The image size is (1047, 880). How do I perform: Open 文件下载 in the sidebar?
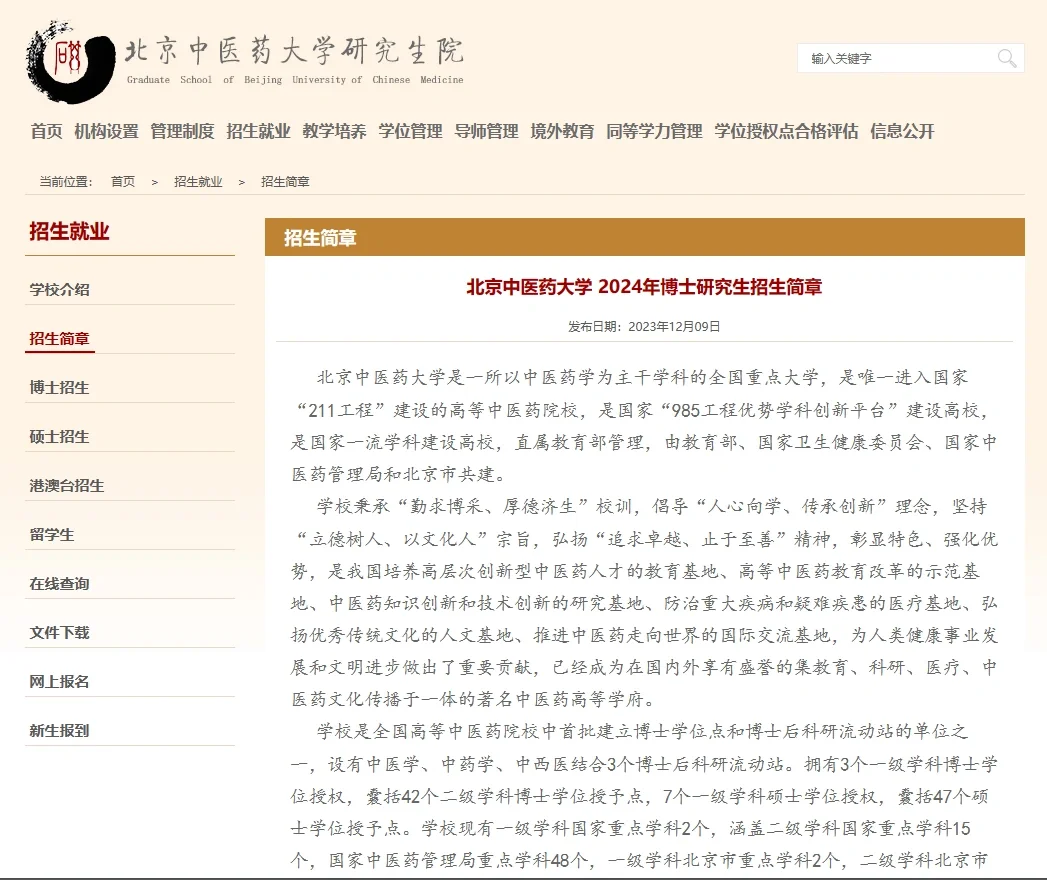point(59,633)
